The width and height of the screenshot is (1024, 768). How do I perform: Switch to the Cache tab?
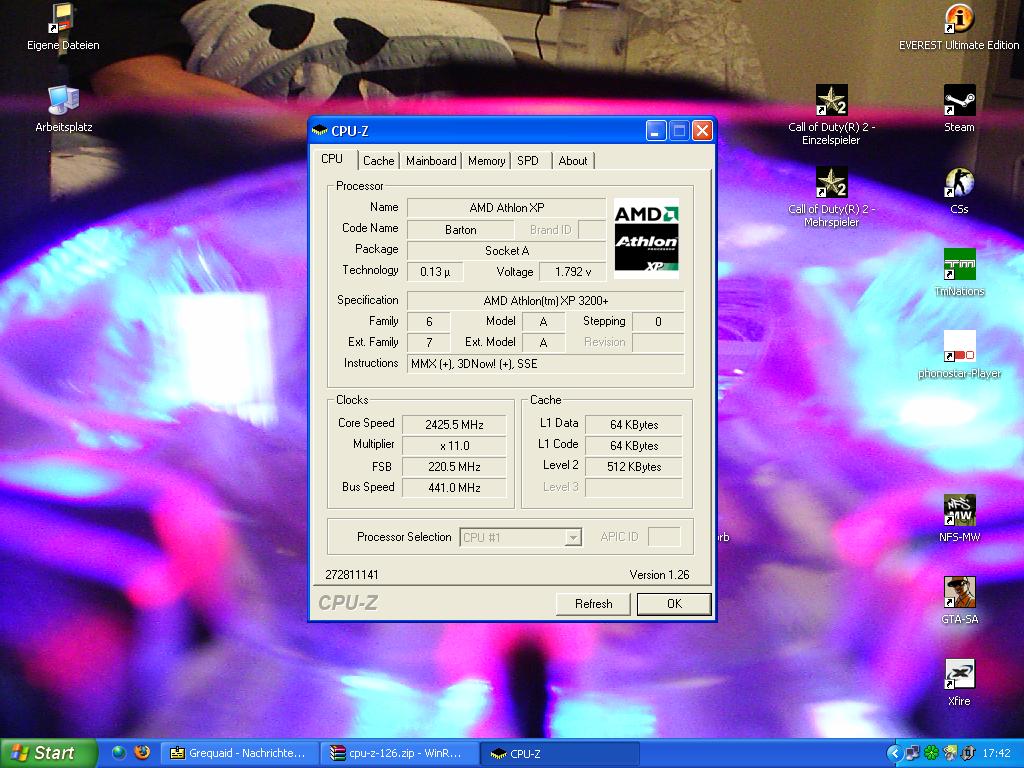point(379,161)
